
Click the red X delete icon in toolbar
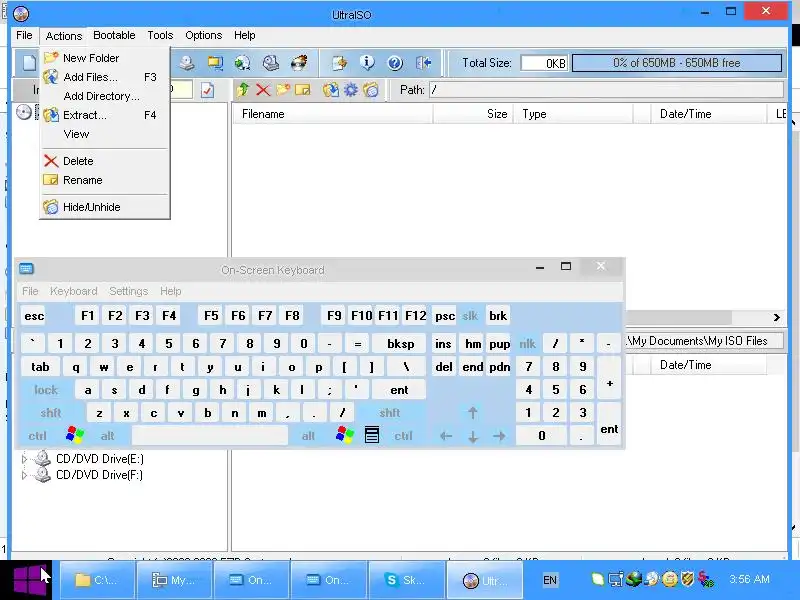click(x=263, y=90)
